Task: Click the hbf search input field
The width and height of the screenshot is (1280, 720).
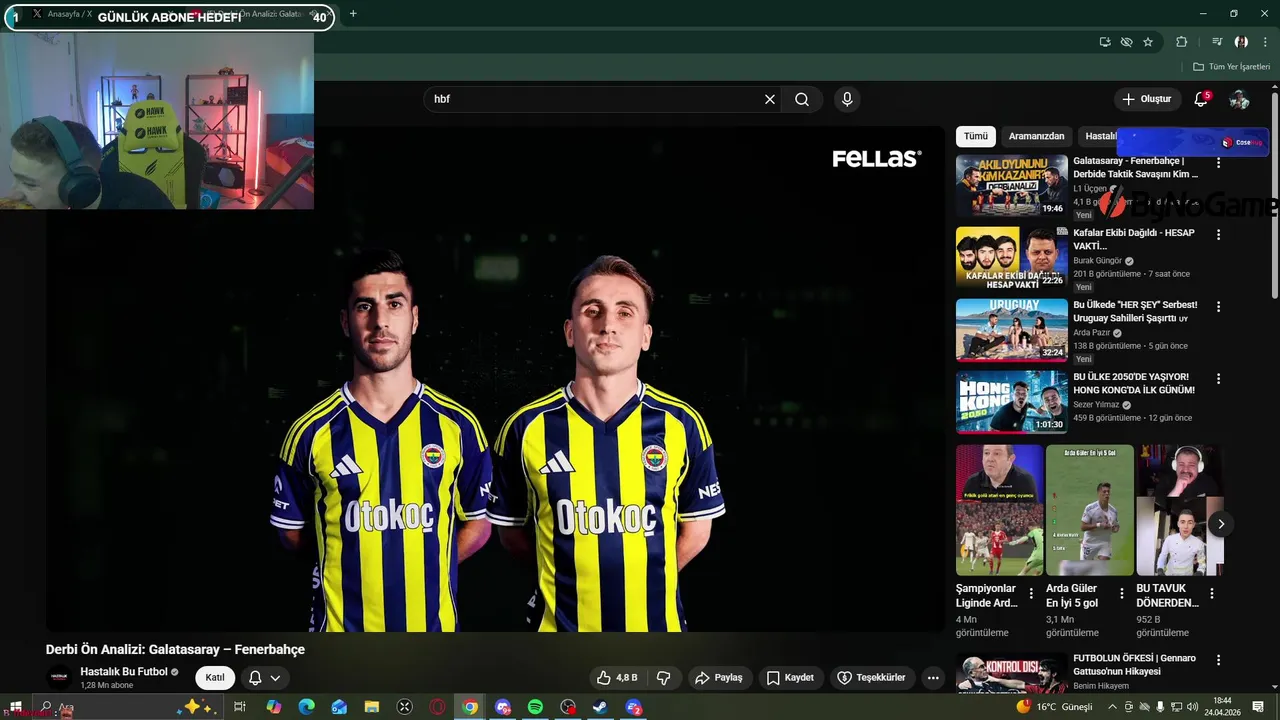Action: tap(590, 99)
